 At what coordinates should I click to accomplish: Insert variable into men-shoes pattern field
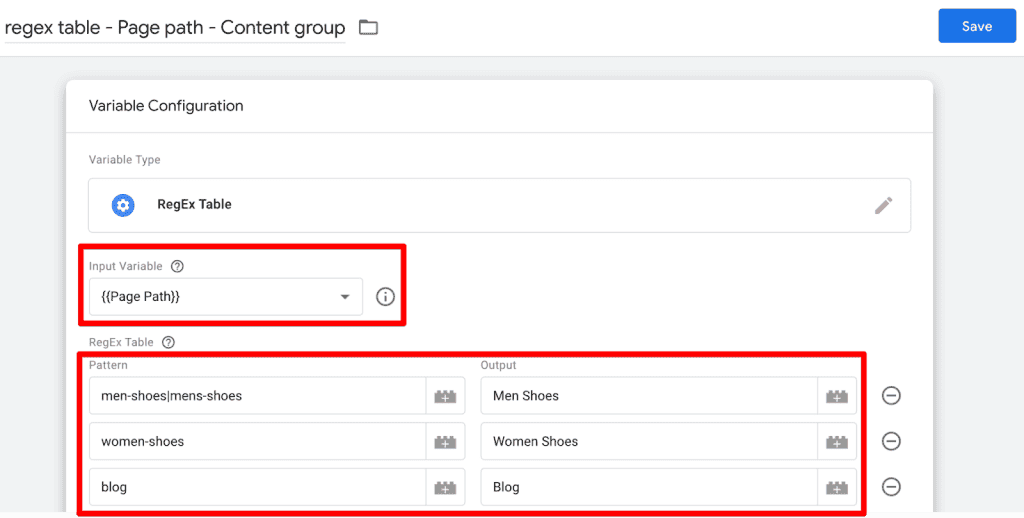point(445,396)
